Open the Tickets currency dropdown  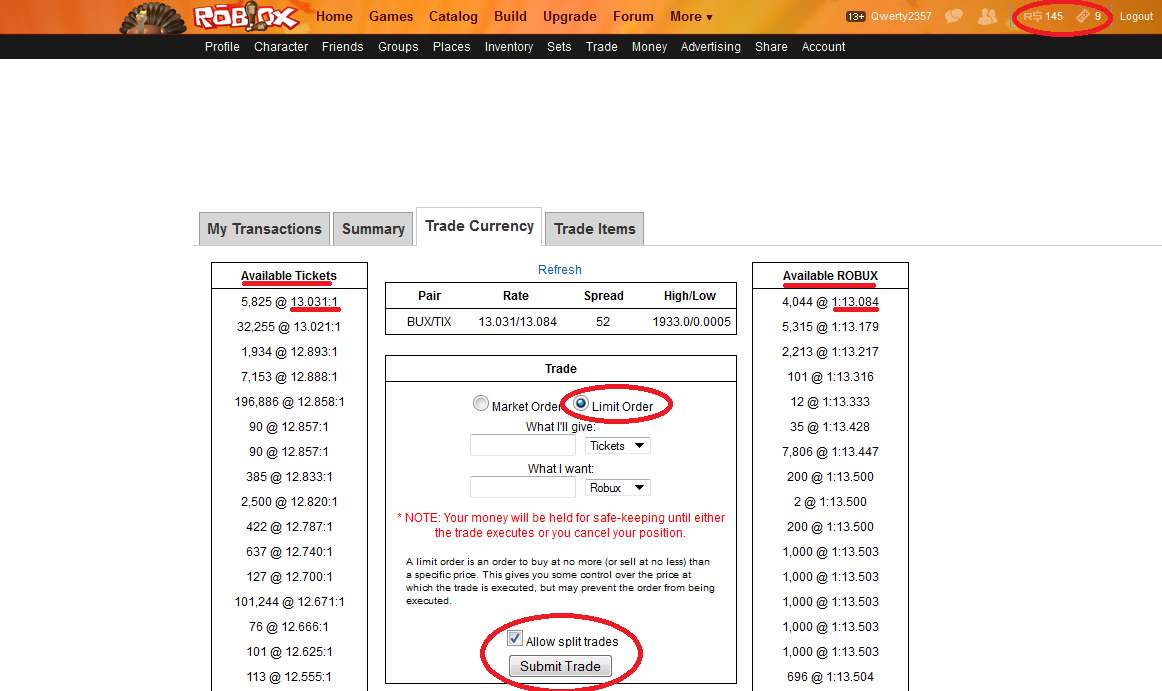(x=617, y=446)
